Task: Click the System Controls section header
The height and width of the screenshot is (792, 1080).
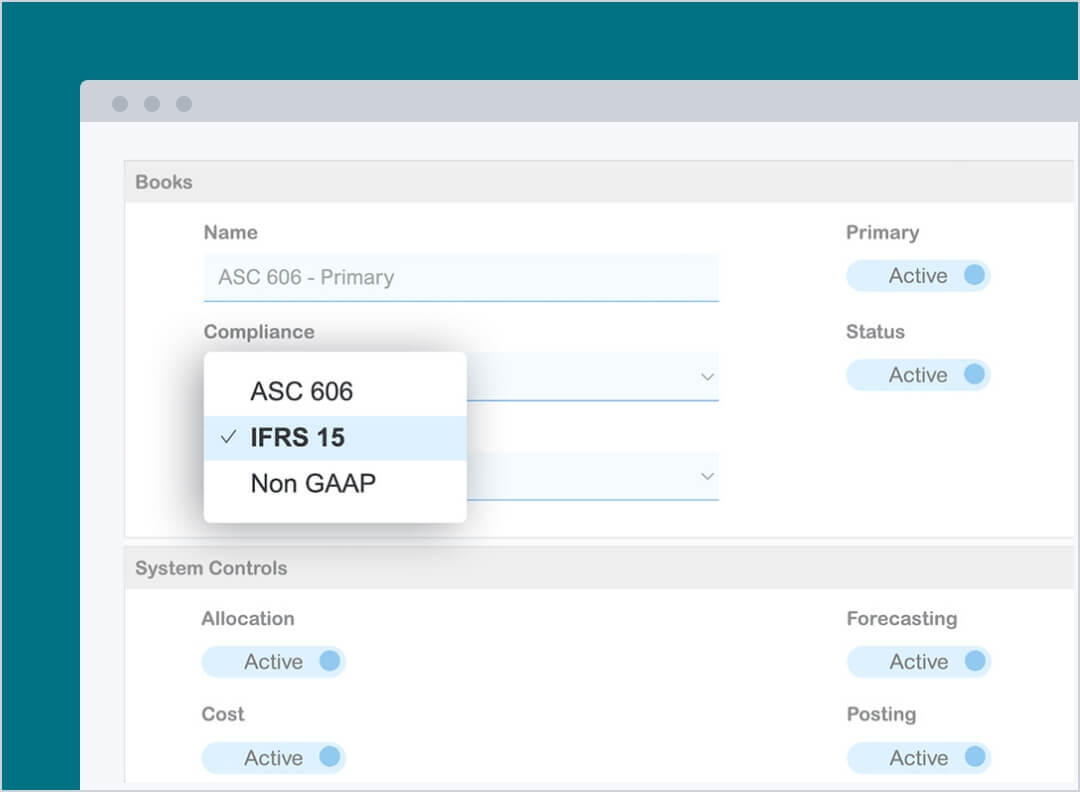Action: point(599,568)
